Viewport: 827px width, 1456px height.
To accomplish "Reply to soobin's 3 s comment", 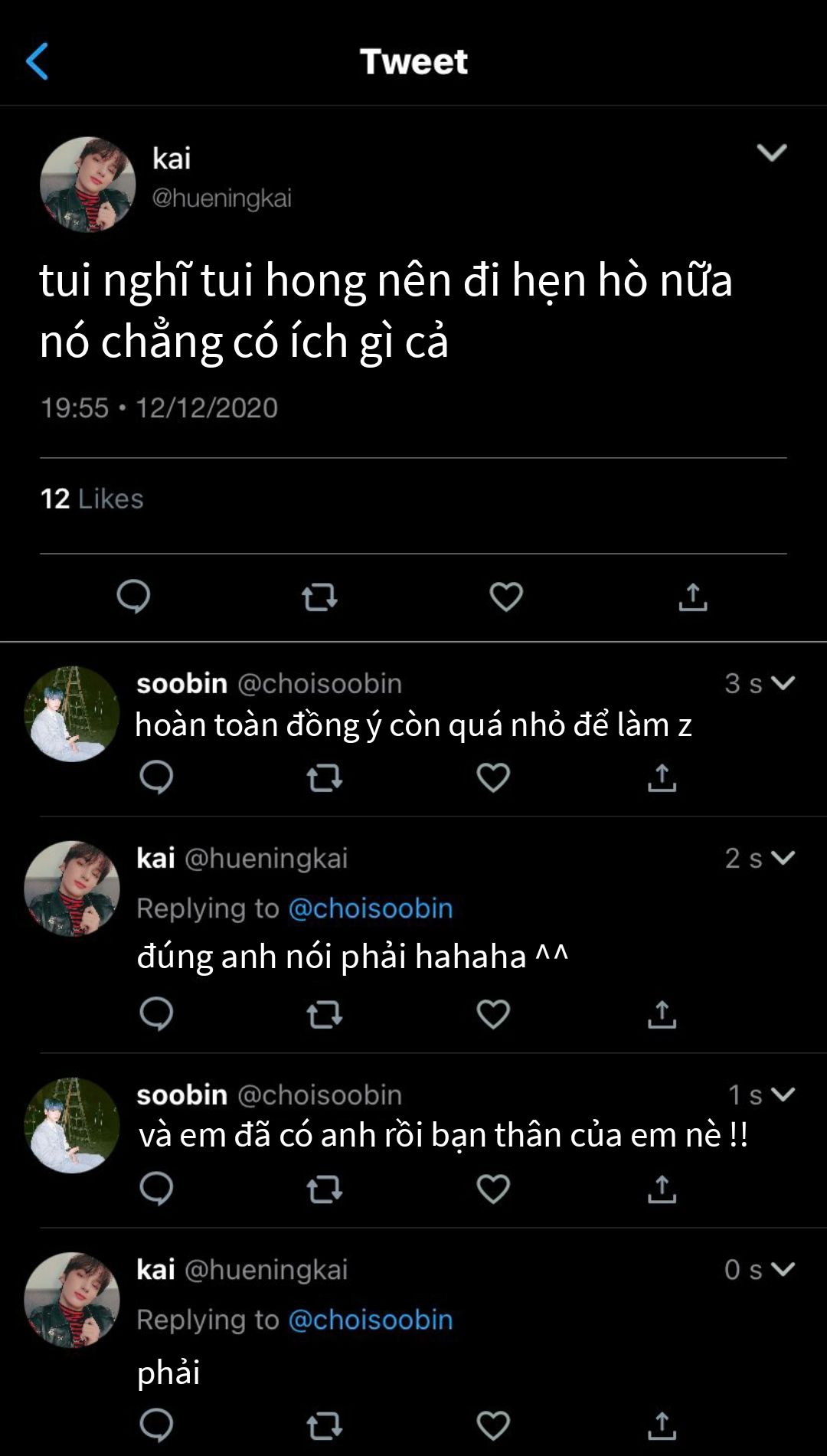I will 156,777.
